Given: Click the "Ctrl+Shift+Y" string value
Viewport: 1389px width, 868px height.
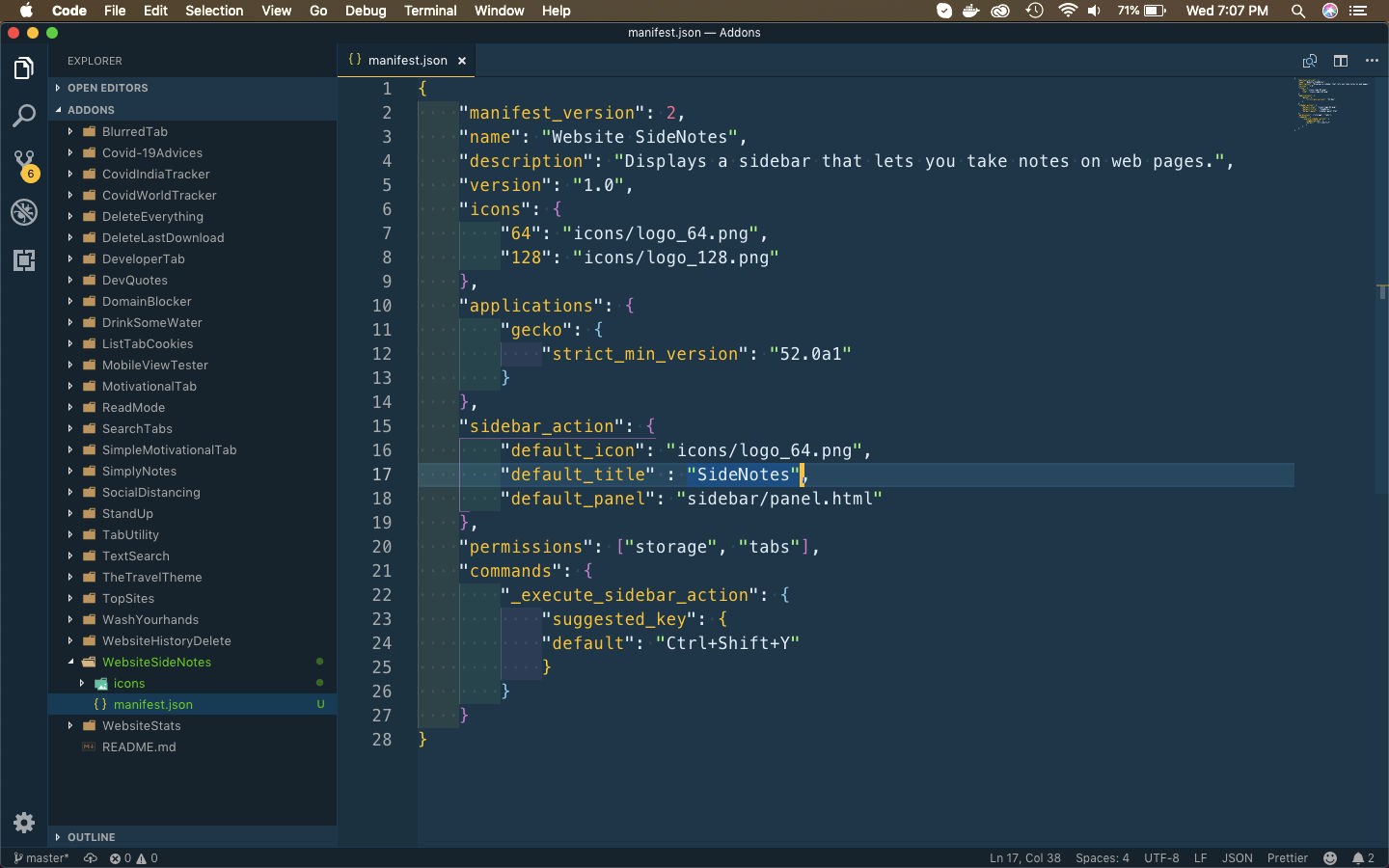Looking at the screenshot, I should 728,643.
